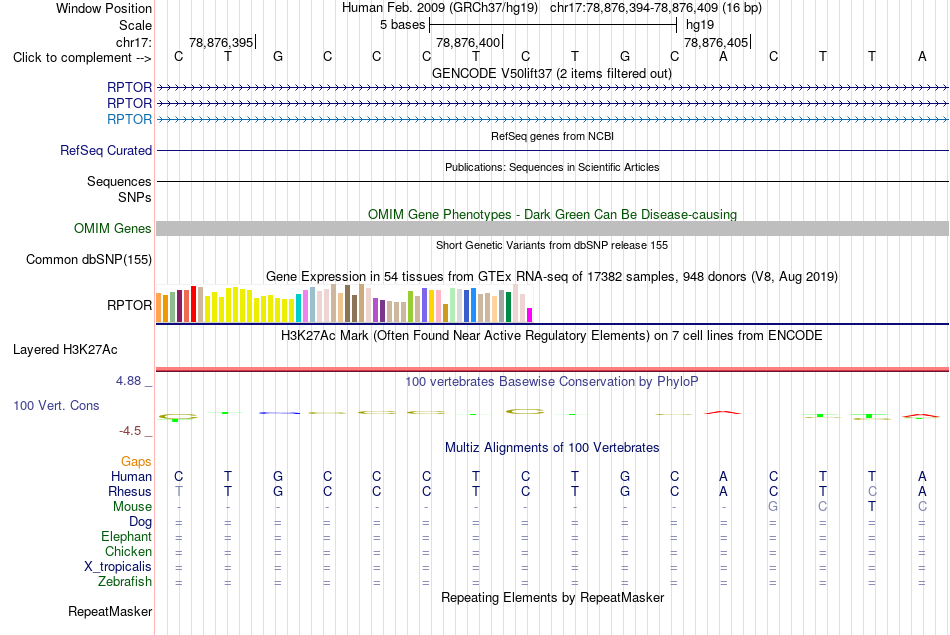The width and height of the screenshot is (950, 635).
Task: Click the RepeatMasker track label
Action: coord(110,611)
